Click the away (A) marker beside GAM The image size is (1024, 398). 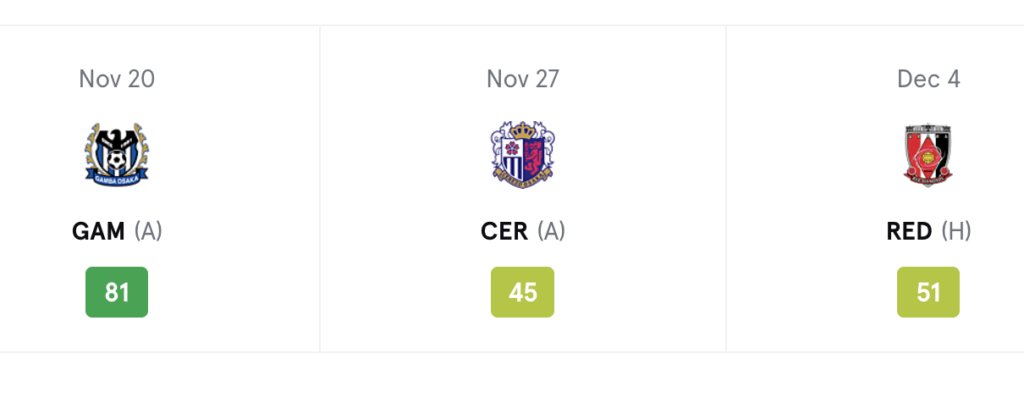(x=148, y=231)
